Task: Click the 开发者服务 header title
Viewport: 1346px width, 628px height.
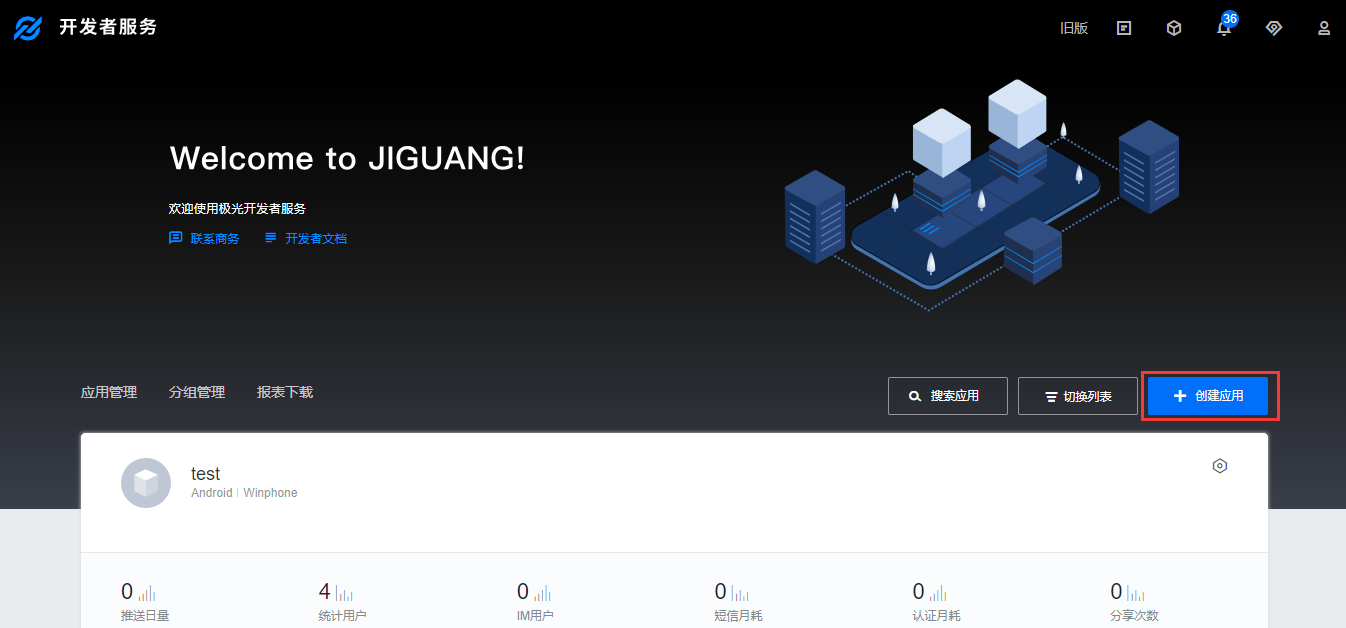Action: click(108, 28)
